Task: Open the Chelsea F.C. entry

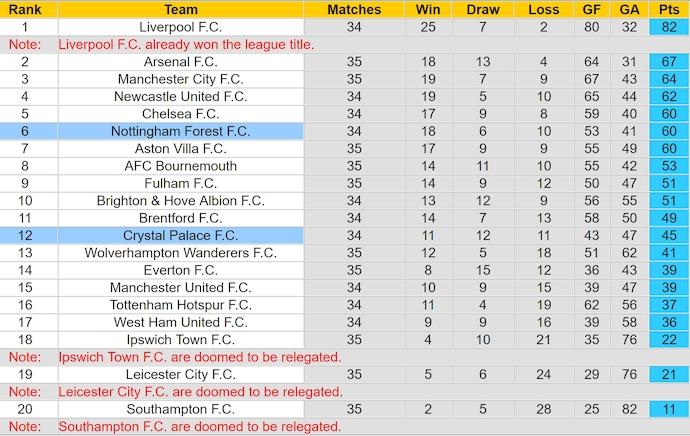Action: (x=181, y=114)
